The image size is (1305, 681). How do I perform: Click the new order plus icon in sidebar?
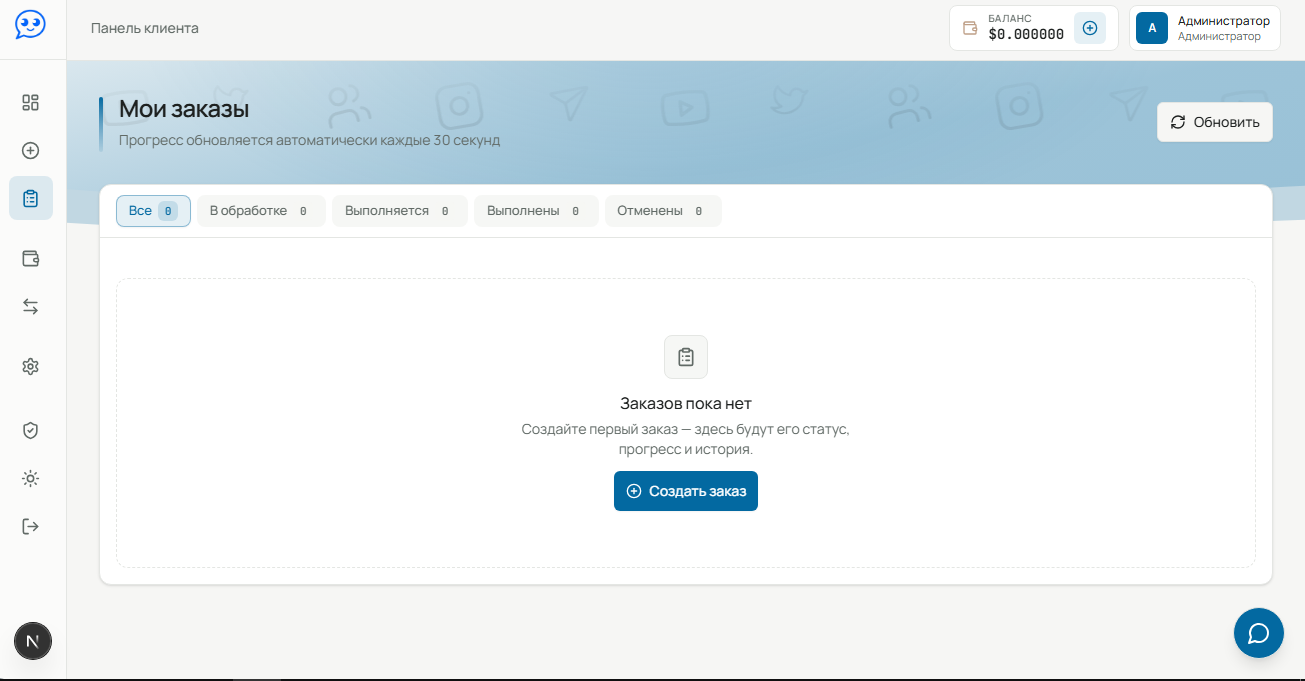coord(31,150)
